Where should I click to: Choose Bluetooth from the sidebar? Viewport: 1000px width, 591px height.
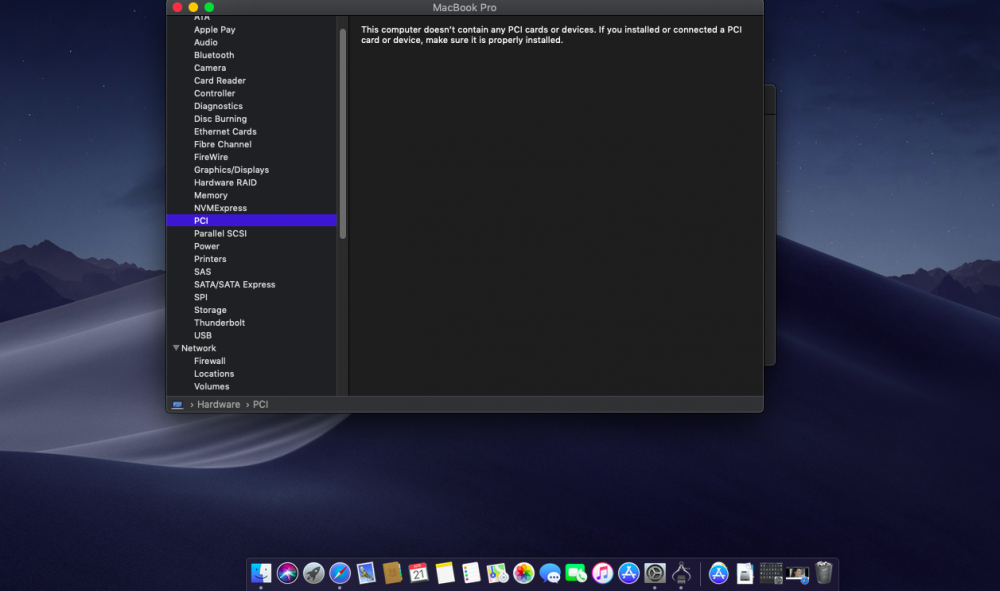pyautogui.click(x=214, y=55)
